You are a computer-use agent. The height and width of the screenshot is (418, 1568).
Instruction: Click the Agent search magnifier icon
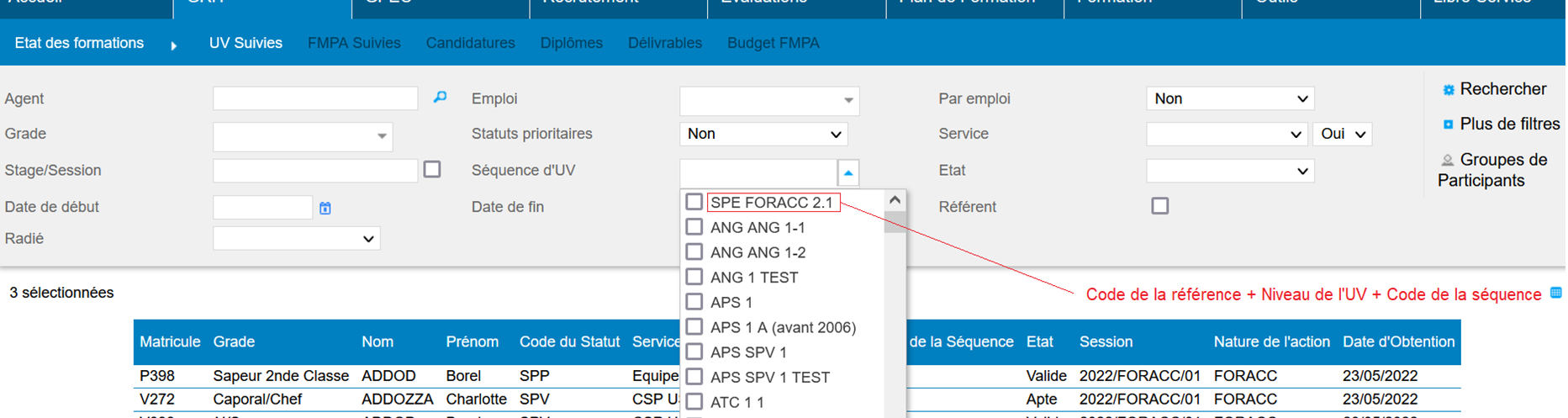(x=440, y=98)
